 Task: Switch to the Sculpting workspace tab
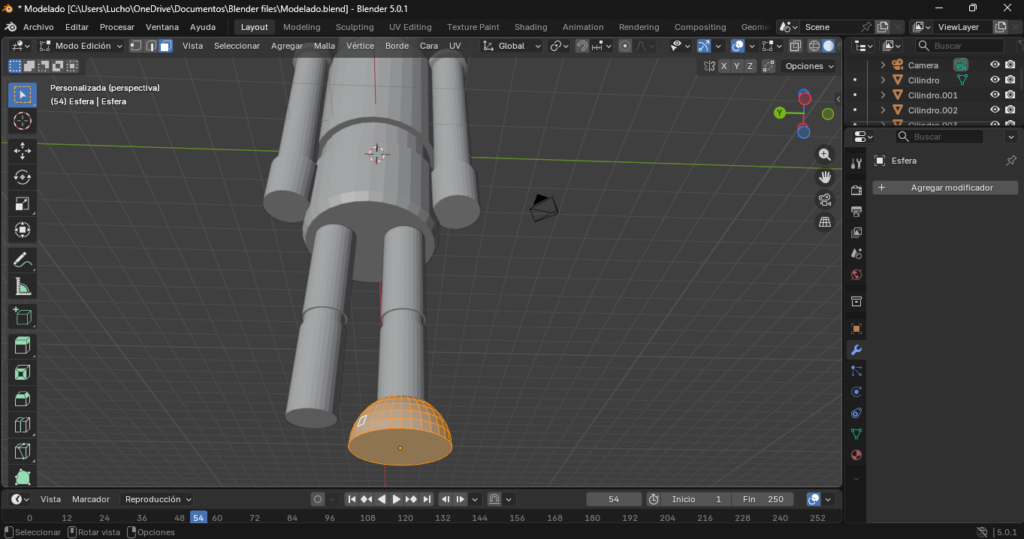[354, 27]
